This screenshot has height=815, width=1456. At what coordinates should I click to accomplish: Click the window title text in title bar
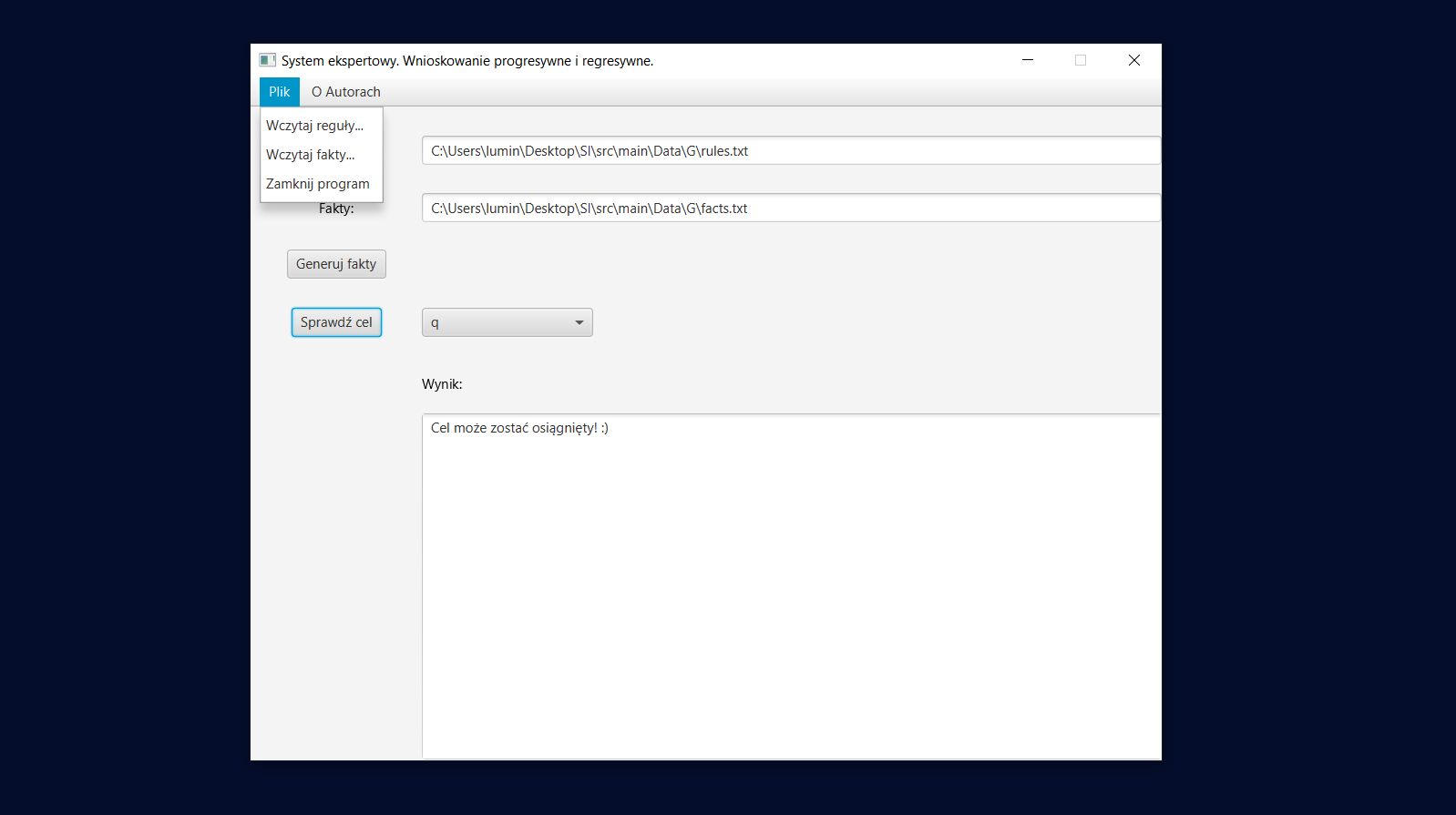(467, 61)
